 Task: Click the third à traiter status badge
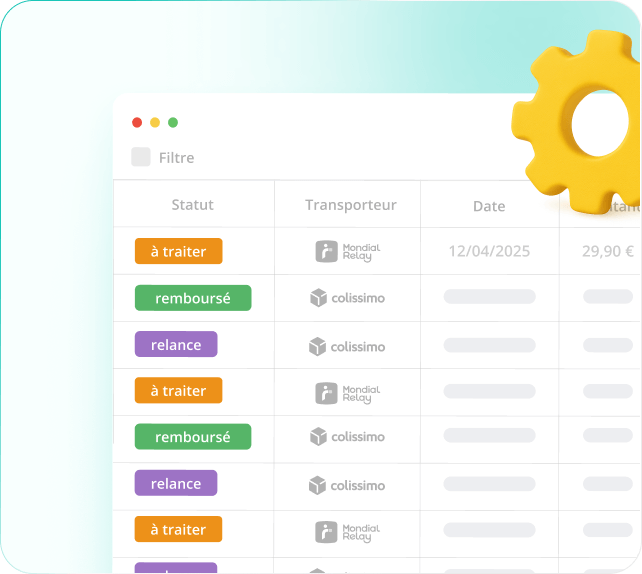pos(179,529)
